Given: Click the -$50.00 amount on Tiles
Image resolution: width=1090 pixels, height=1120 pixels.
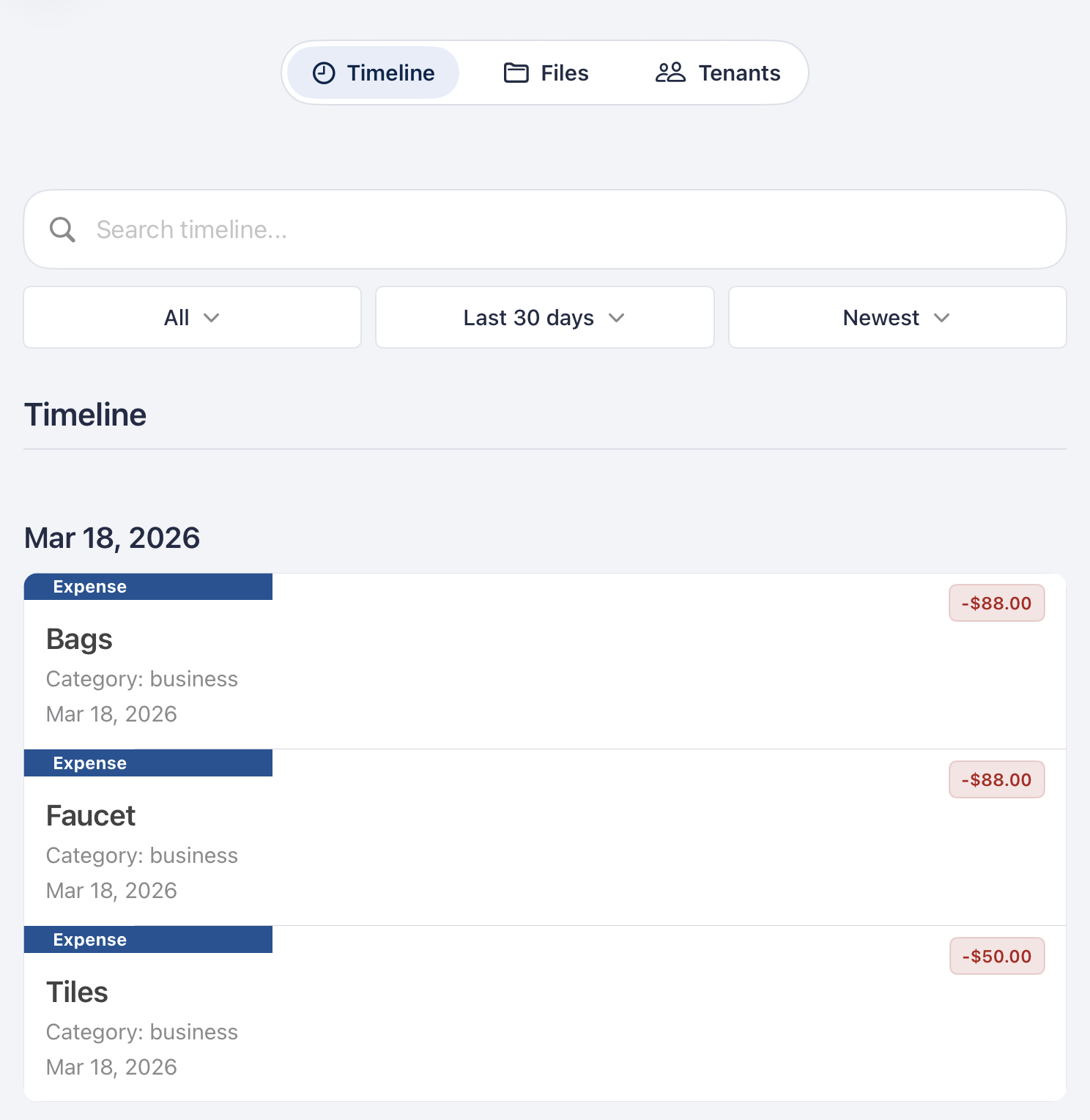Looking at the screenshot, I should pos(996,956).
